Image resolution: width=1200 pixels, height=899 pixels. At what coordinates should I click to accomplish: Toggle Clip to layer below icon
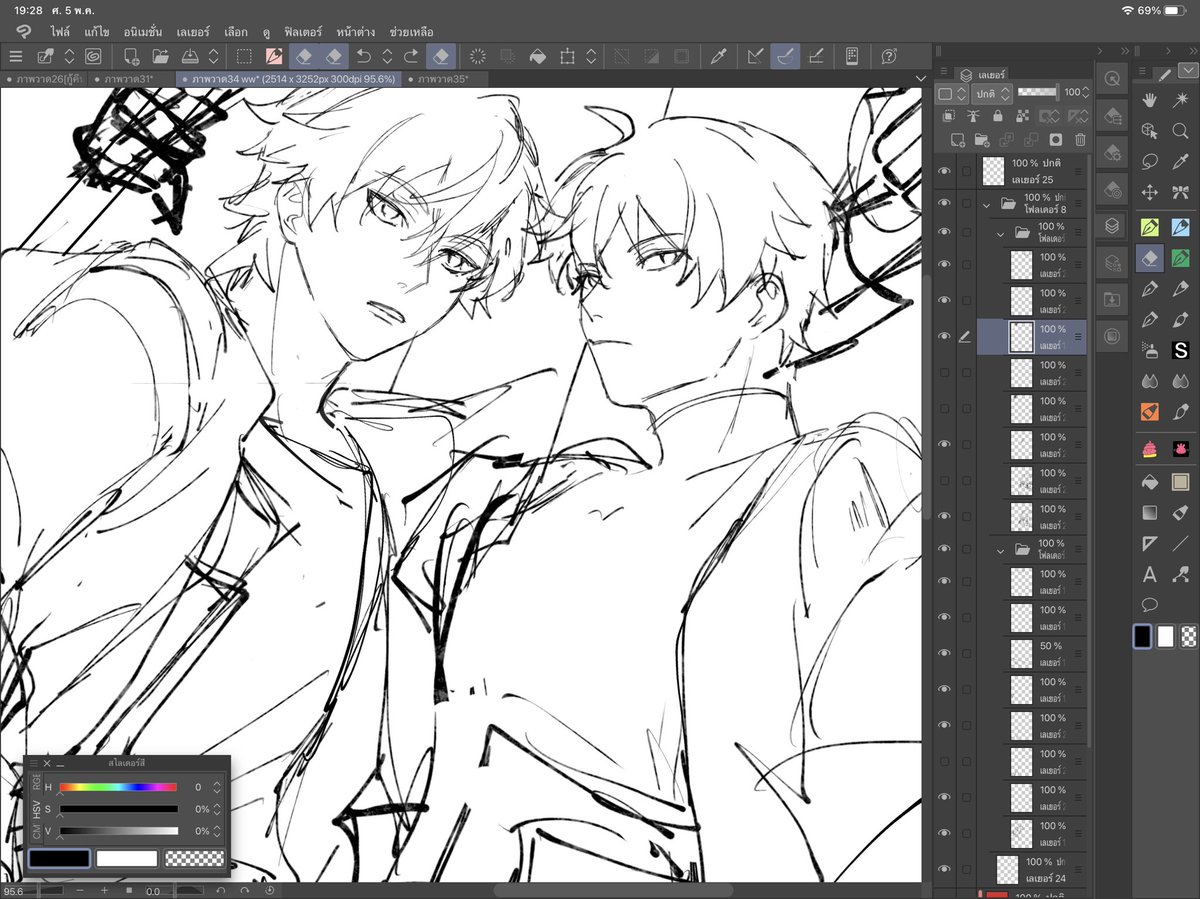click(949, 117)
